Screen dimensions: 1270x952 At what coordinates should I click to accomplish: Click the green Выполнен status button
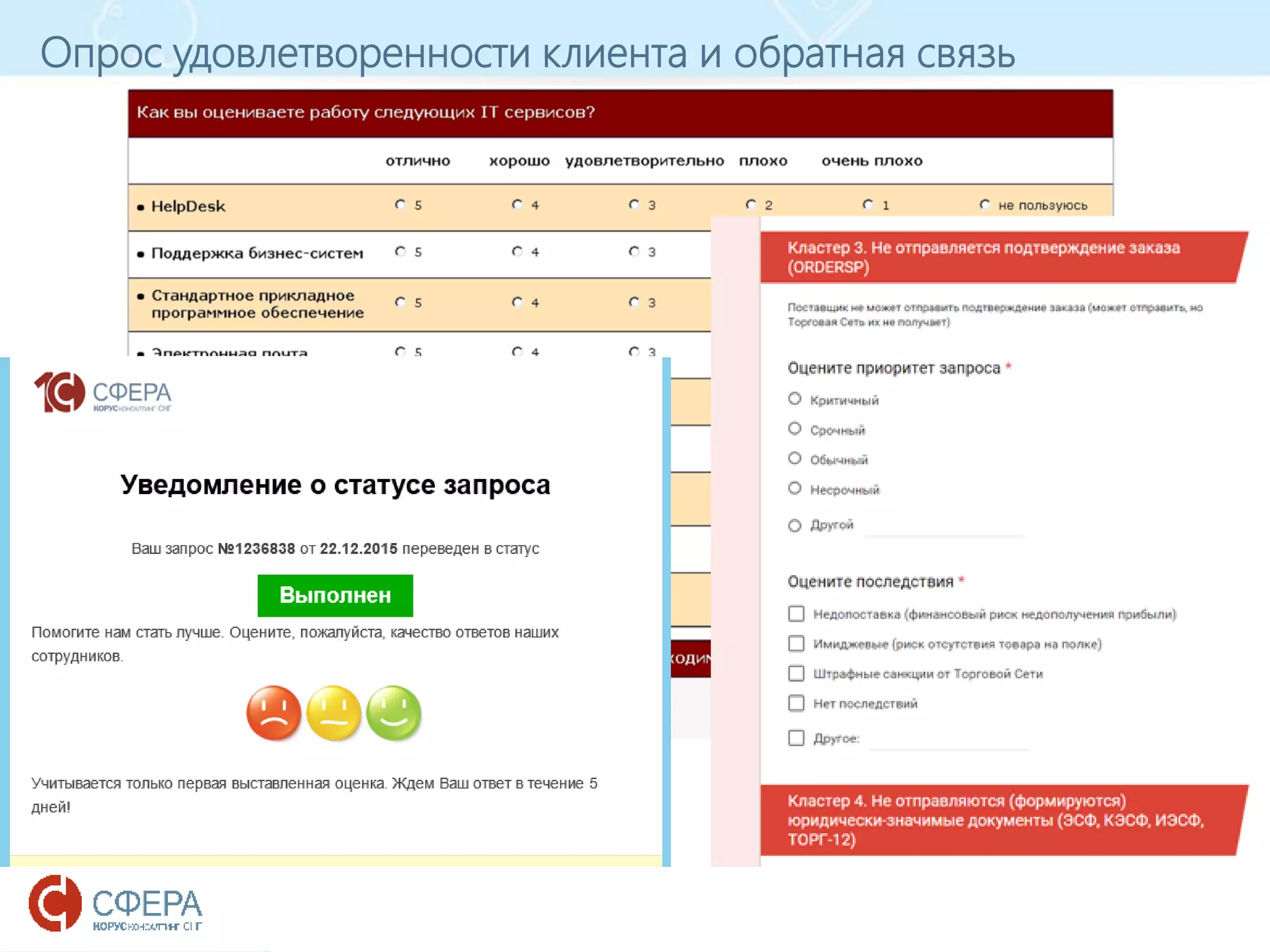[x=335, y=595]
